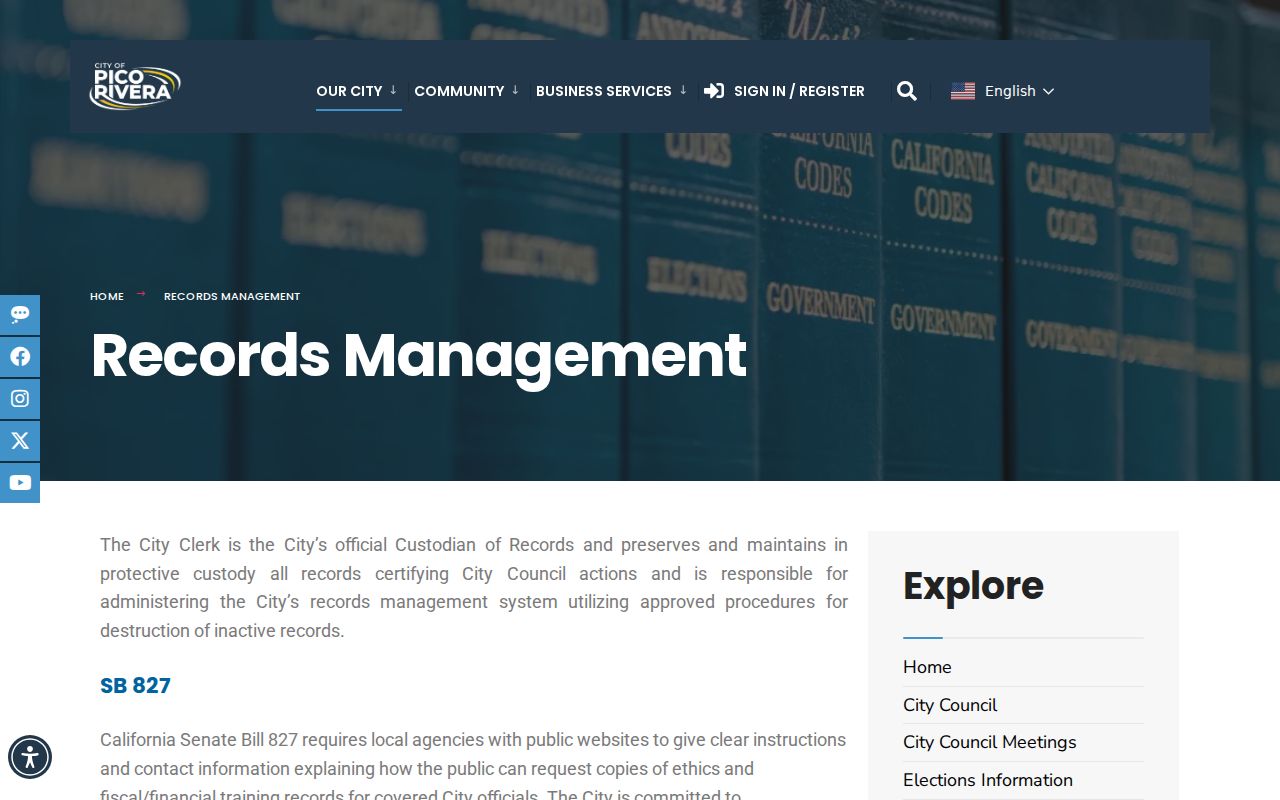Open the English language dropdown
This screenshot has width=1280, height=800.
pos(1019,91)
